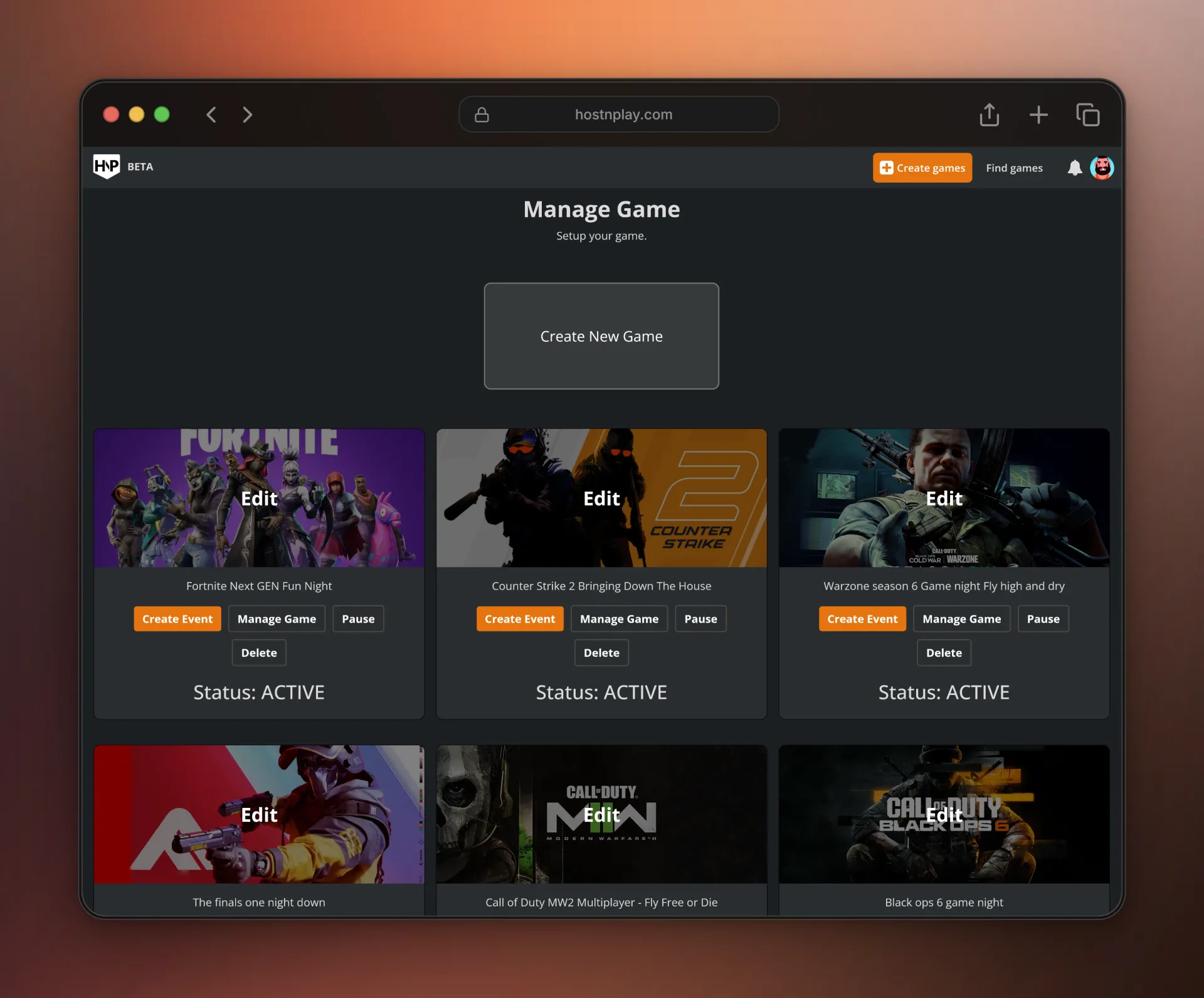
Task: Click Black ops 6 game night title
Action: coord(944,902)
